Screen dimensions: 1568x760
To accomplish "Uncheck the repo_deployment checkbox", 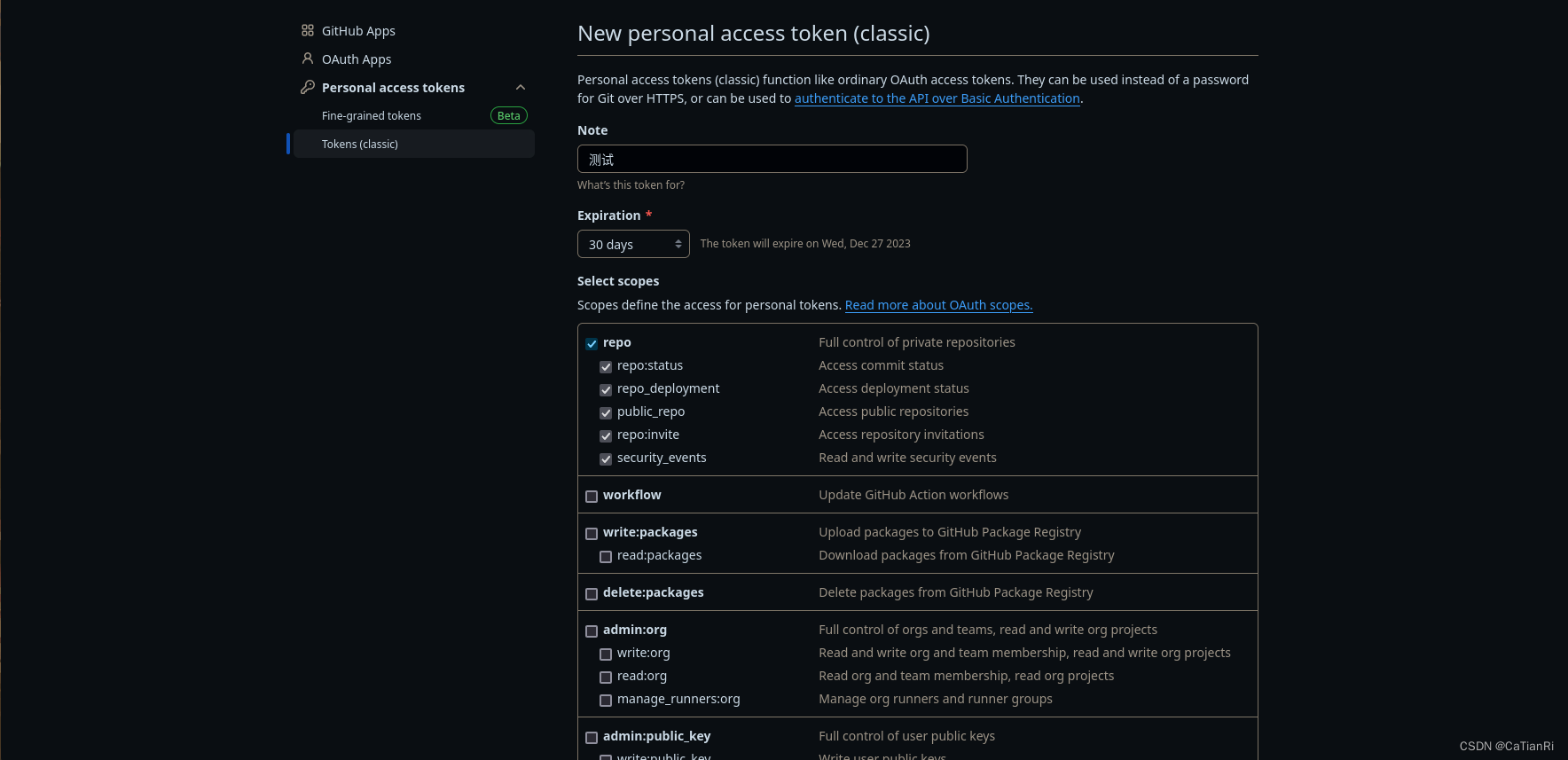I will coord(606,389).
